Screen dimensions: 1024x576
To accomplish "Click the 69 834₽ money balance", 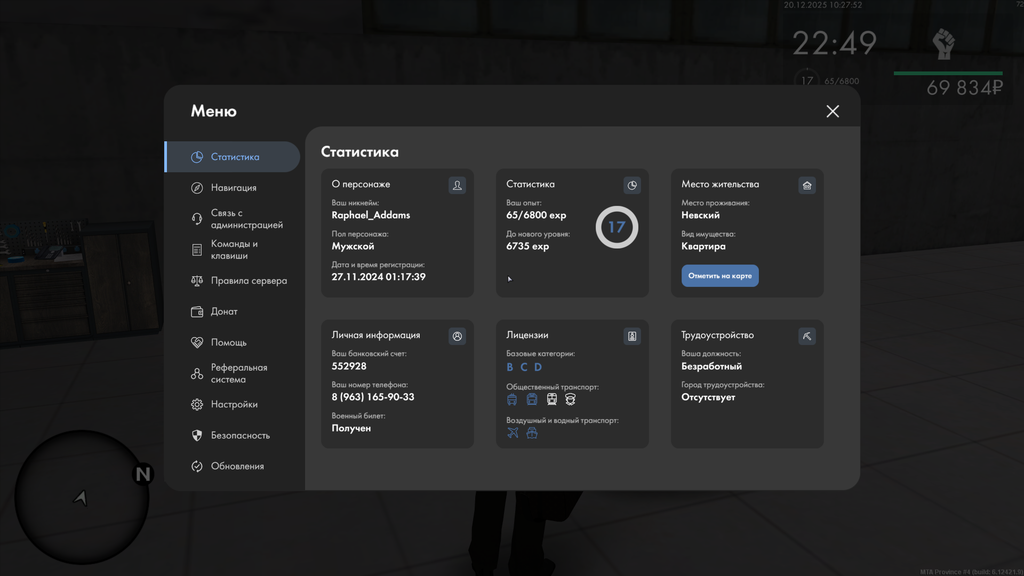I will point(965,88).
